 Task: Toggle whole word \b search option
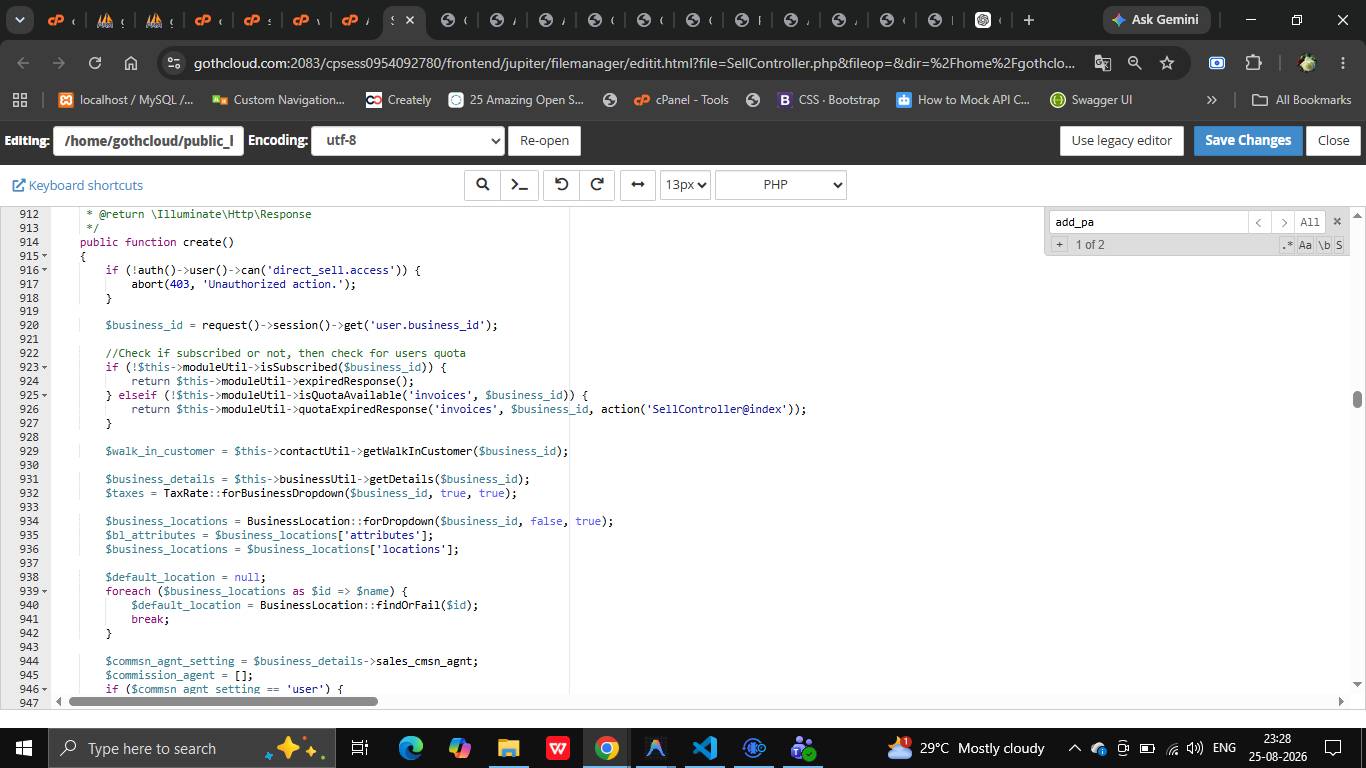tap(1324, 245)
